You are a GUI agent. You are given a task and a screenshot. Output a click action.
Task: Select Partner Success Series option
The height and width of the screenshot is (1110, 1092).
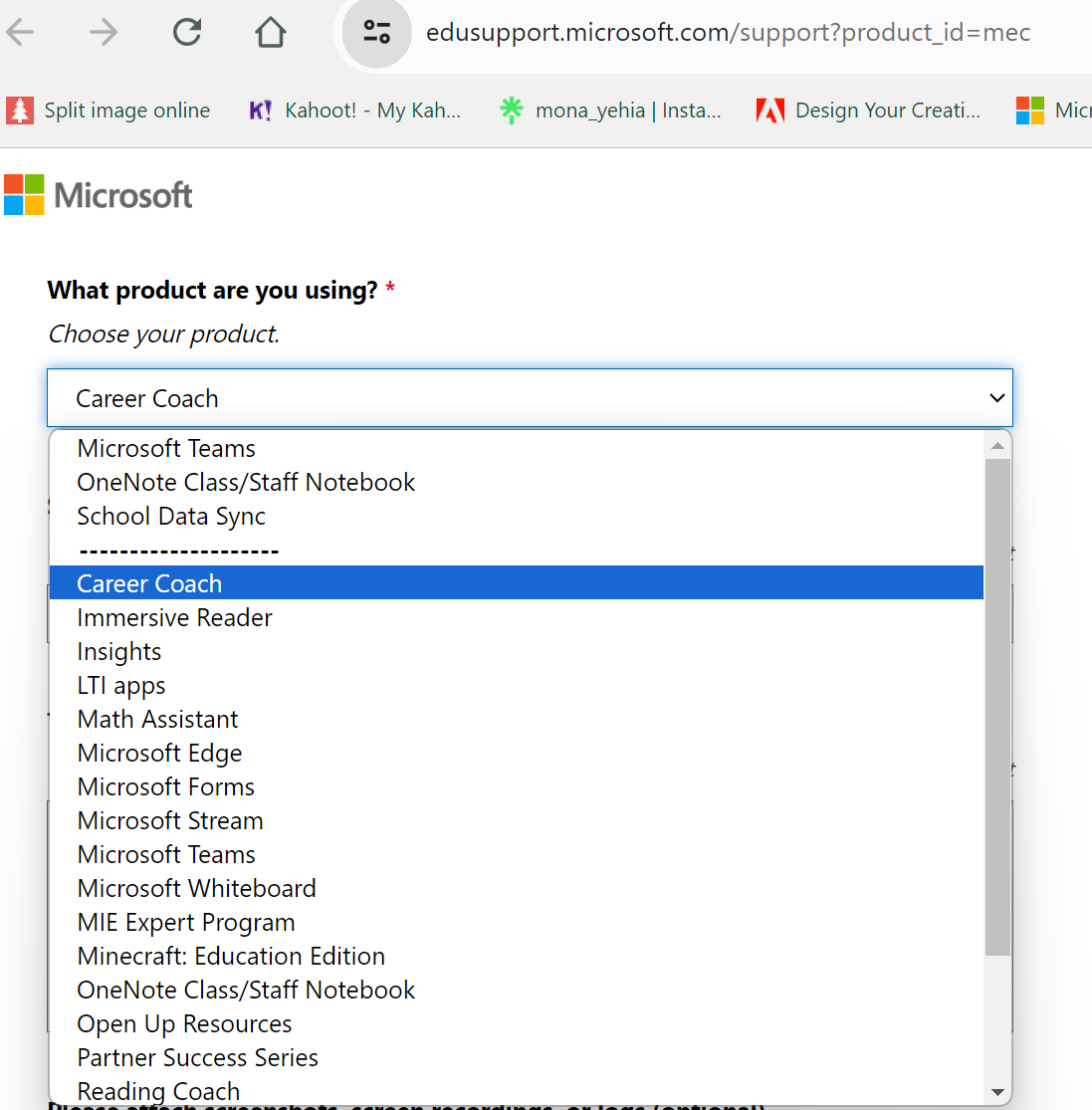[x=517, y=1057]
